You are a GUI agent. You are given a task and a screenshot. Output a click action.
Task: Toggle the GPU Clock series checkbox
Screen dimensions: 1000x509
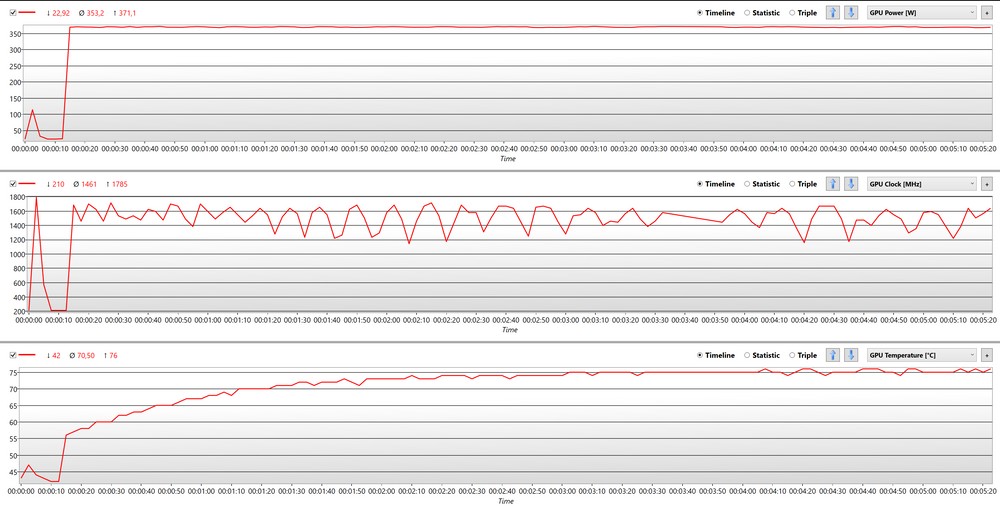click(x=12, y=184)
